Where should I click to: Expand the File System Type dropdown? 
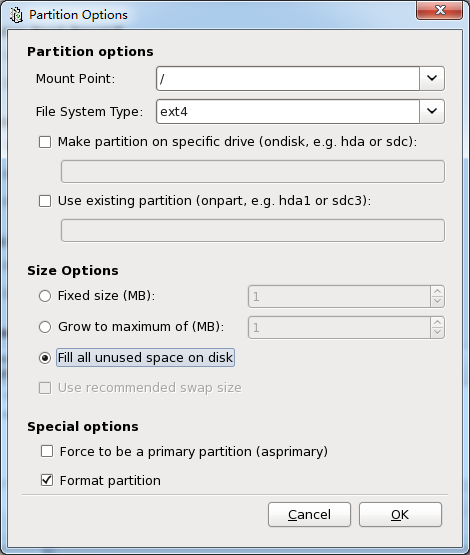pyautogui.click(x=432, y=111)
